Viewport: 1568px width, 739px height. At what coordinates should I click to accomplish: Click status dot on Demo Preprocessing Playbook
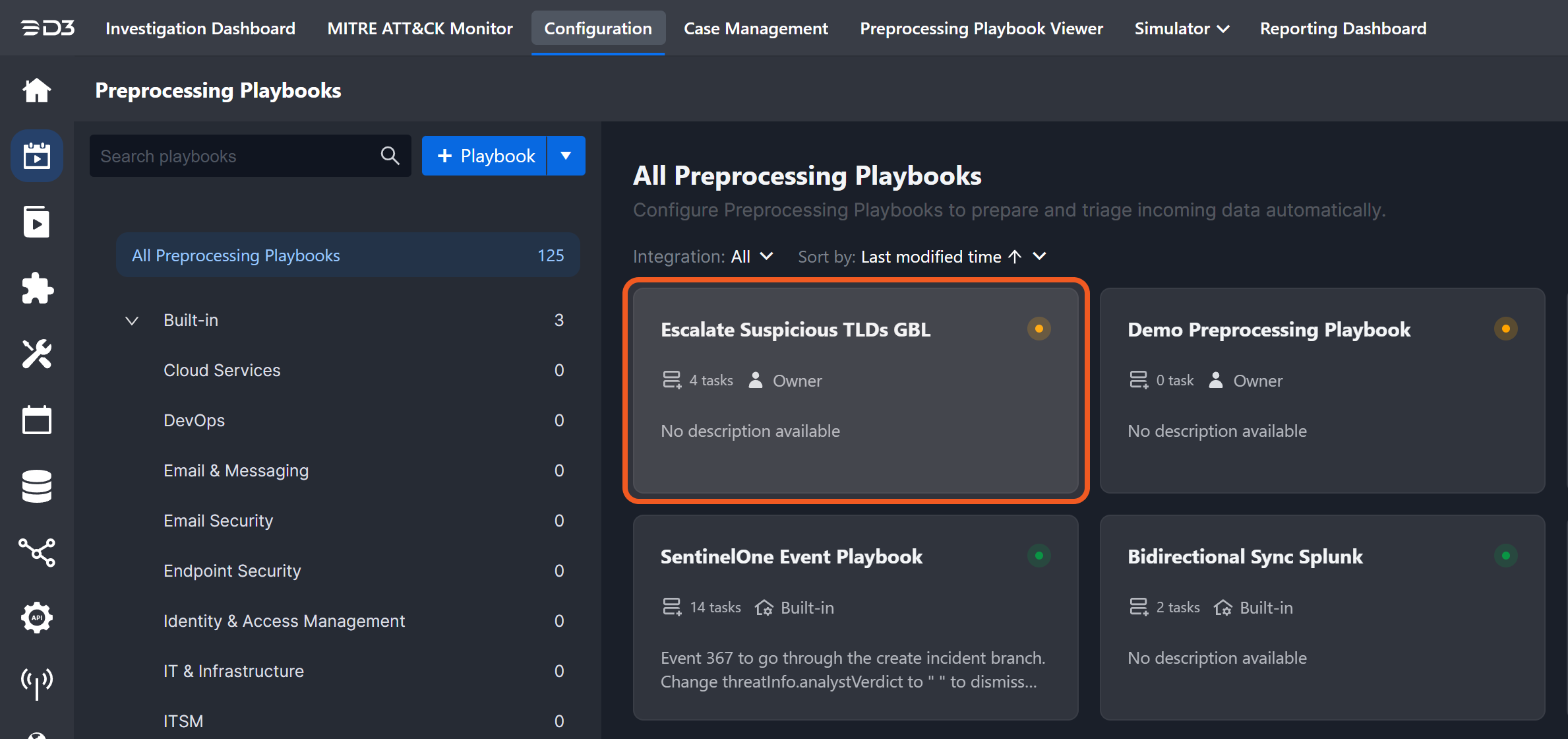pos(1505,329)
